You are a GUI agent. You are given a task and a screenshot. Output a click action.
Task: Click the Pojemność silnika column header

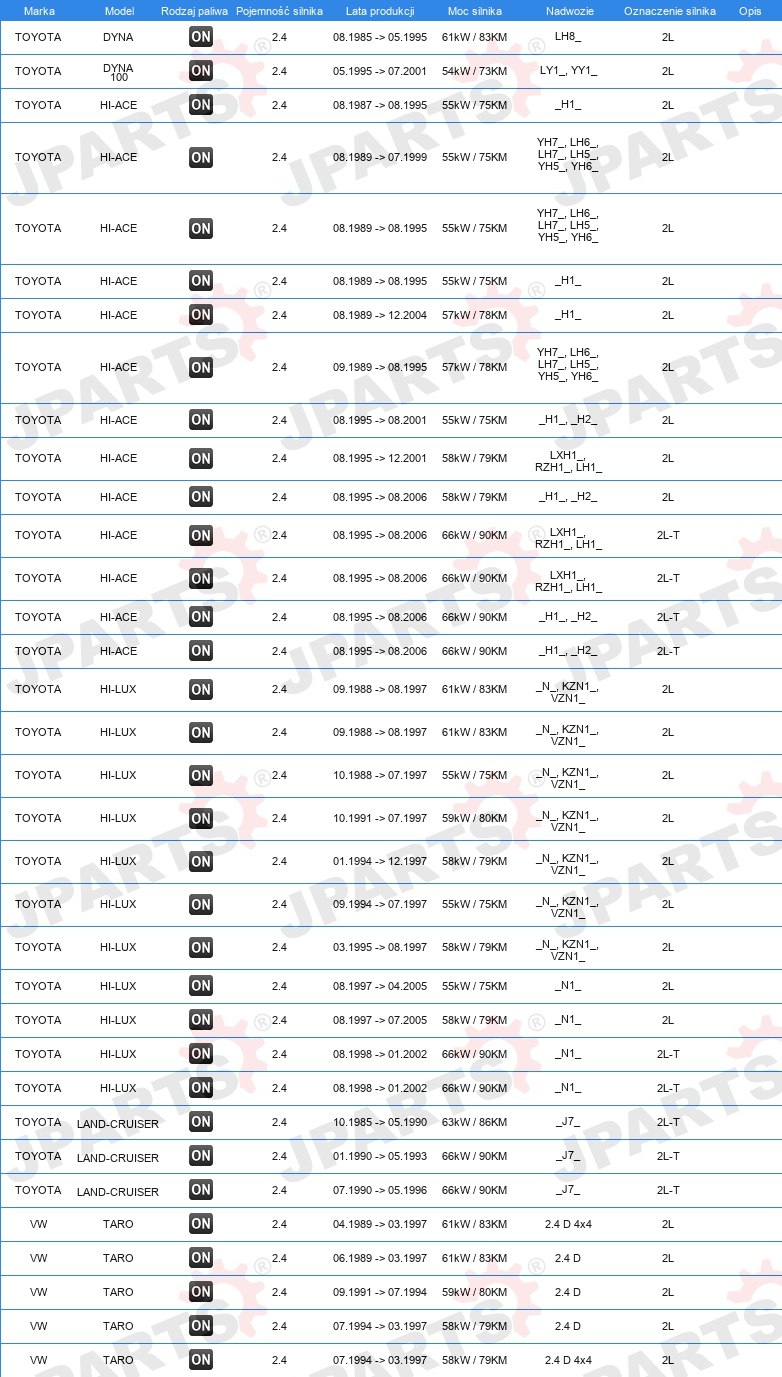[279, 11]
